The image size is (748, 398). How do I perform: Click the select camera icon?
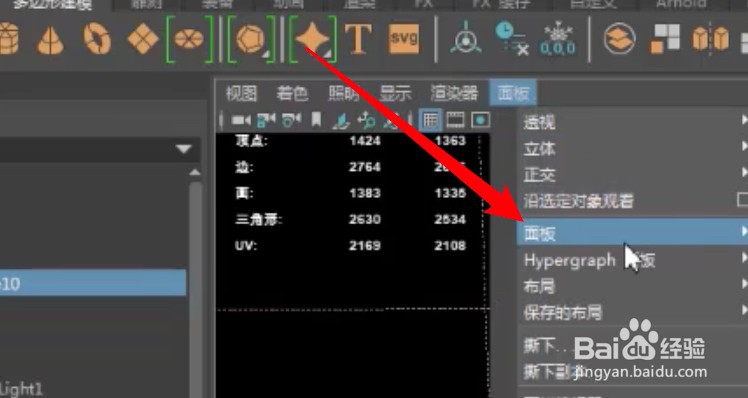click(x=241, y=120)
